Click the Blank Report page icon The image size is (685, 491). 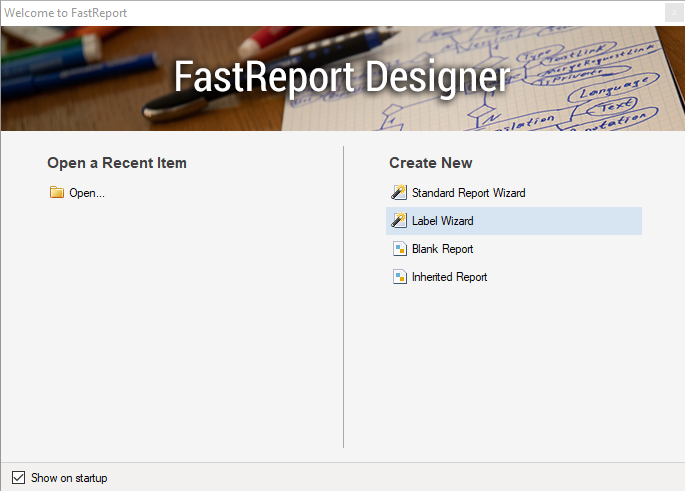[400, 249]
